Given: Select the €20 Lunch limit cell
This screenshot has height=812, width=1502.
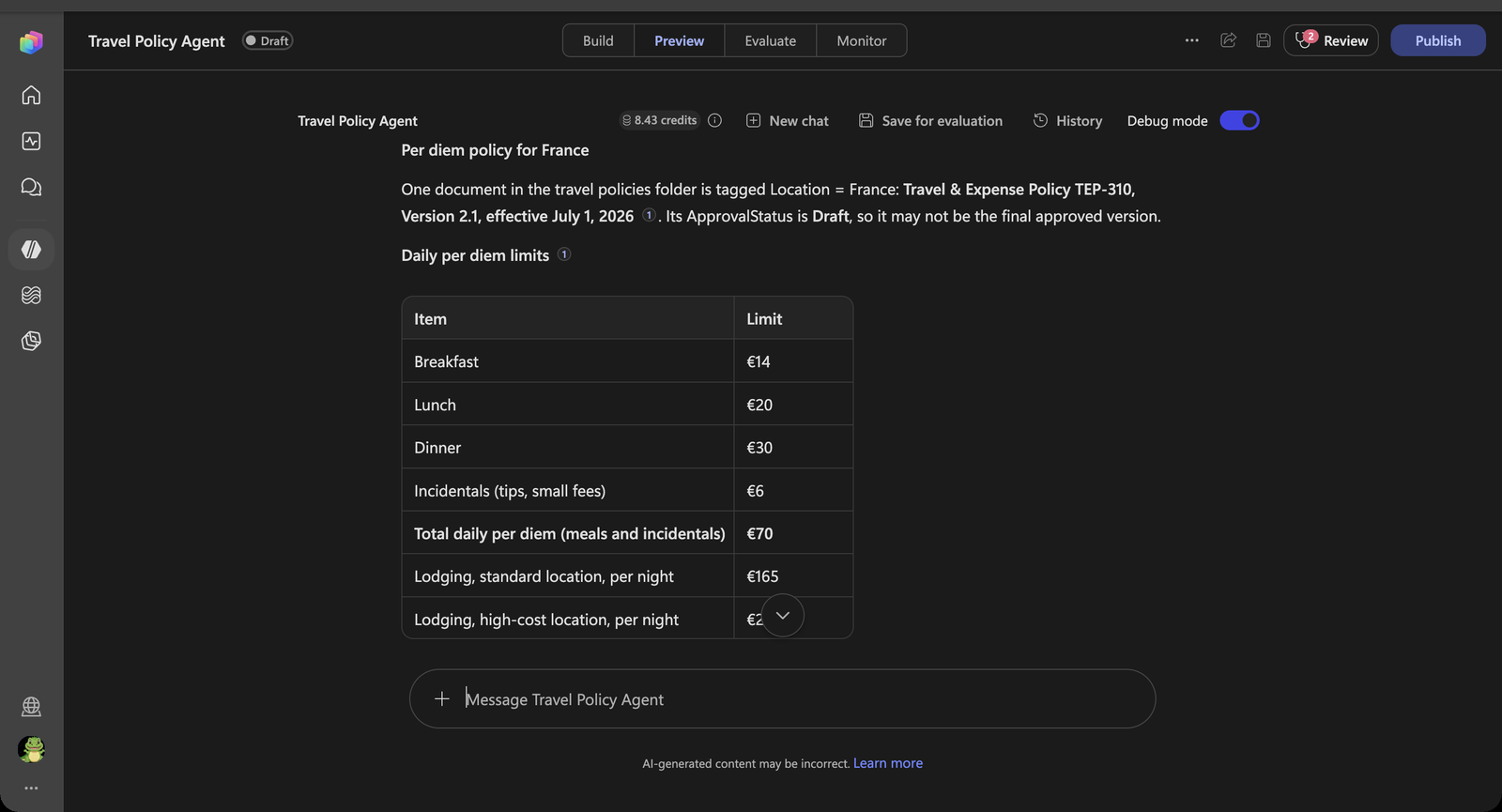Looking at the screenshot, I should tap(792, 404).
